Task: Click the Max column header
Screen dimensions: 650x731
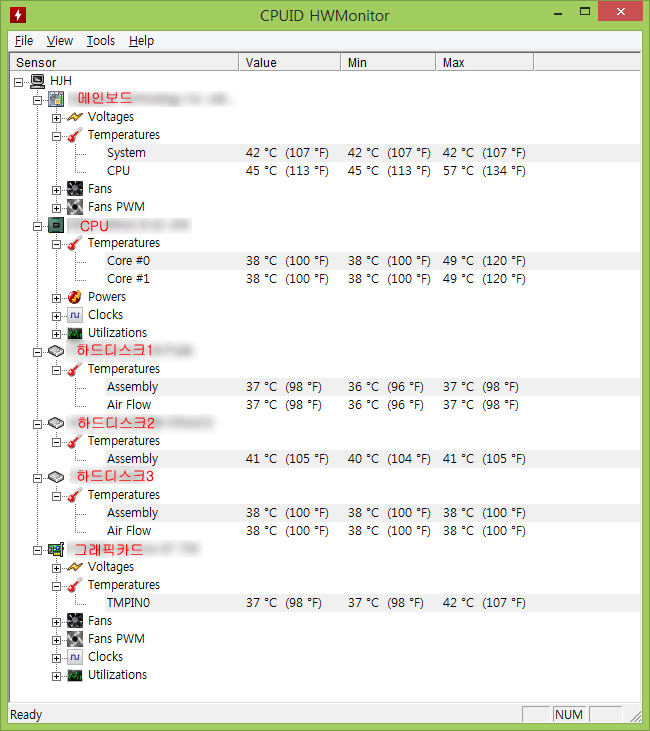Action: click(484, 62)
